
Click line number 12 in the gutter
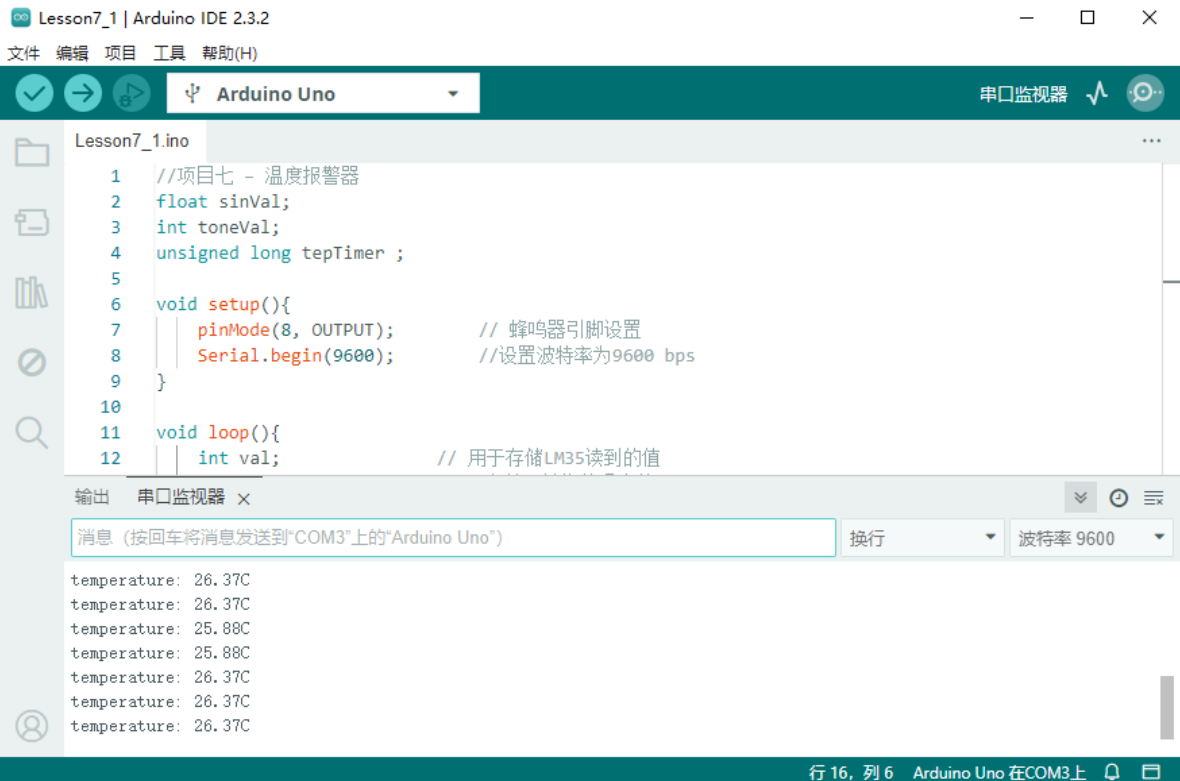click(x=111, y=457)
